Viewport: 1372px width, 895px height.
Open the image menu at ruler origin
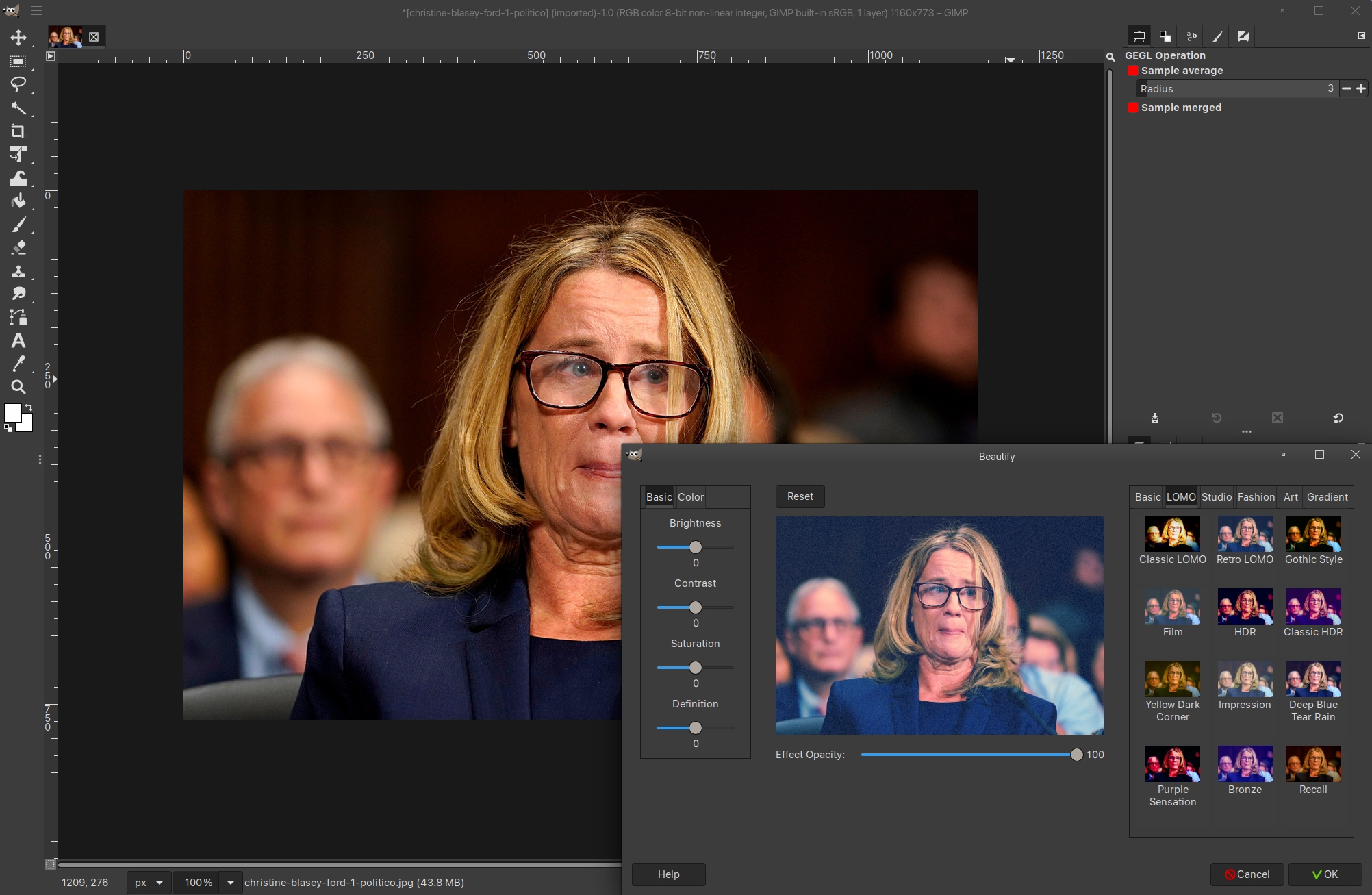point(50,56)
